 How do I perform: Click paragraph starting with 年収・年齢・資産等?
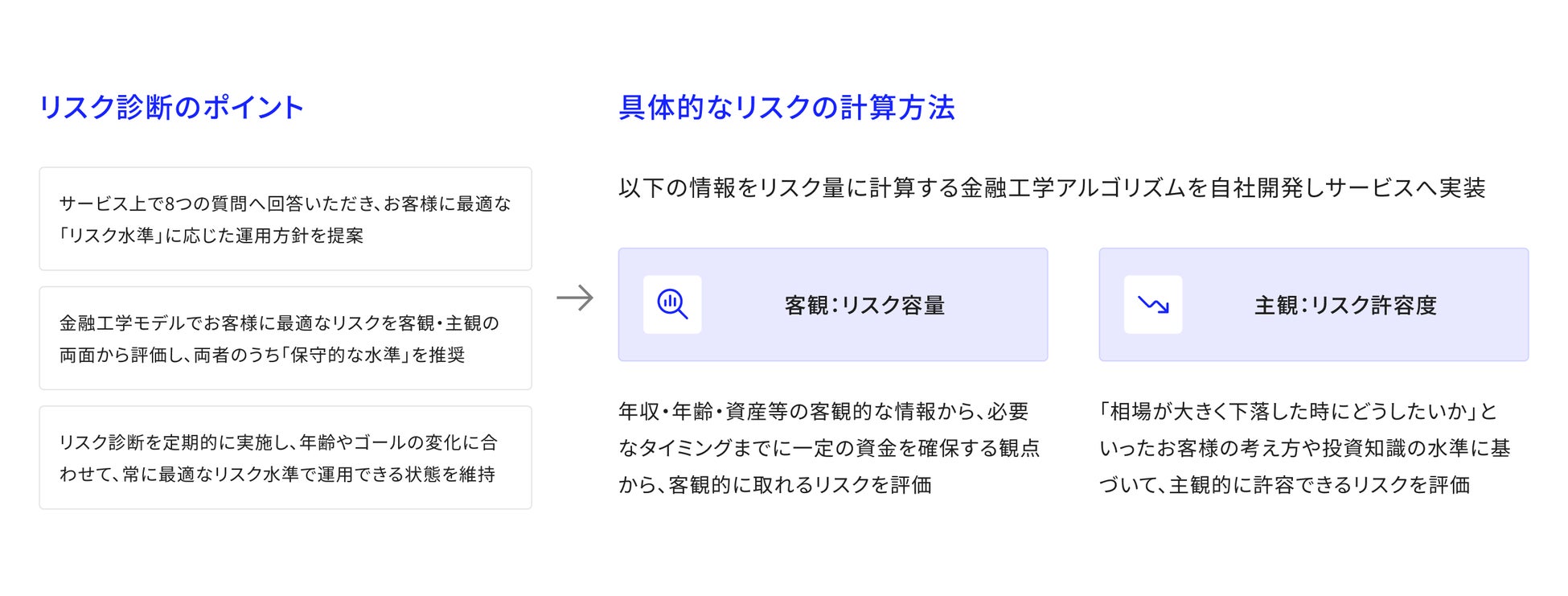(828, 448)
